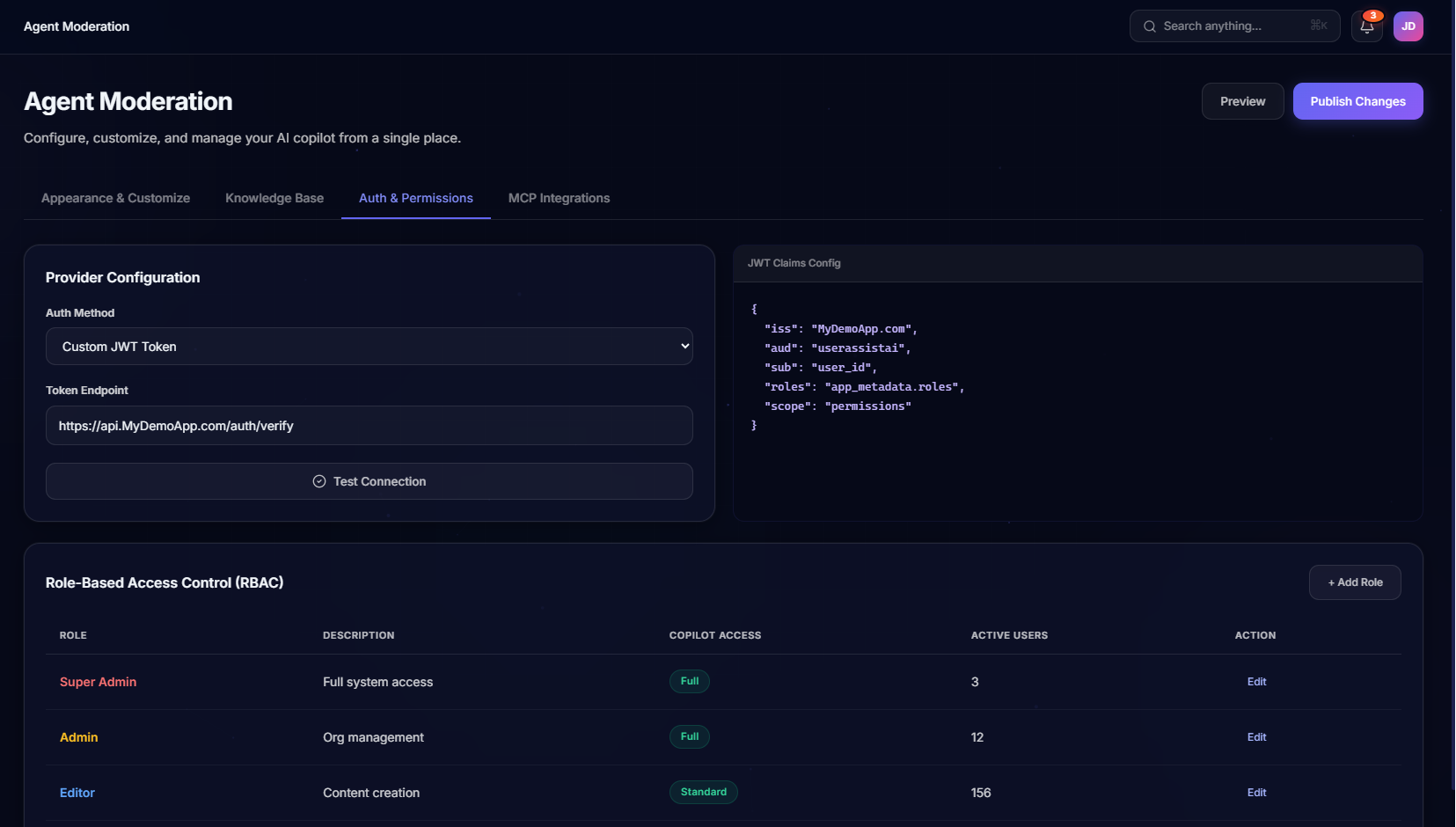Click inside the Token Endpoint field
This screenshot has width=1456, height=827.
tap(369, 425)
